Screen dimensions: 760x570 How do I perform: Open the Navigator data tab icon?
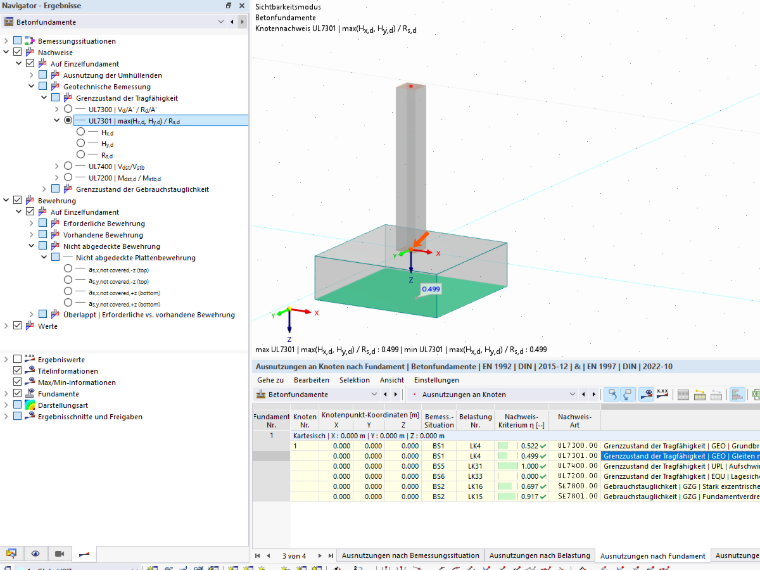click(11, 554)
